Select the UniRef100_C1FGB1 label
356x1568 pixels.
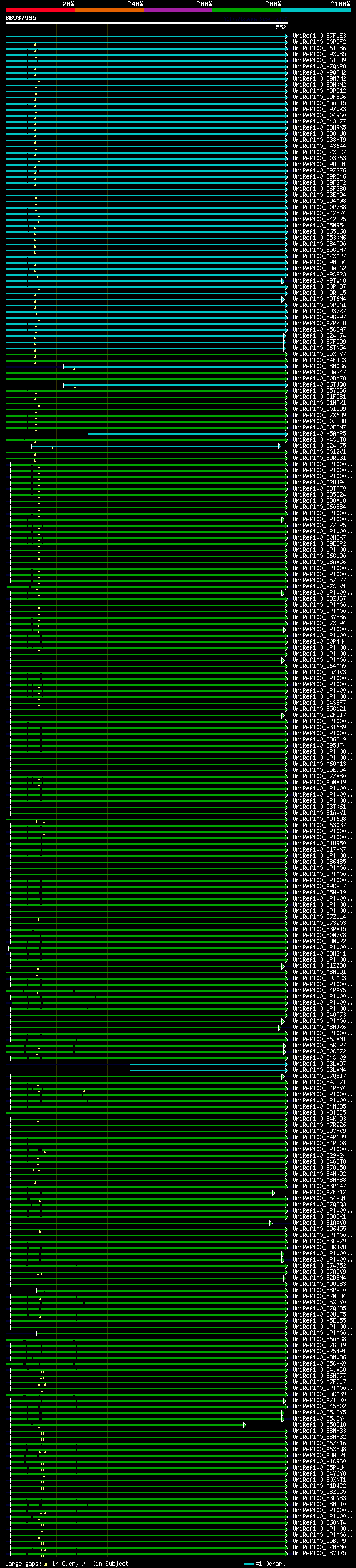tap(319, 397)
